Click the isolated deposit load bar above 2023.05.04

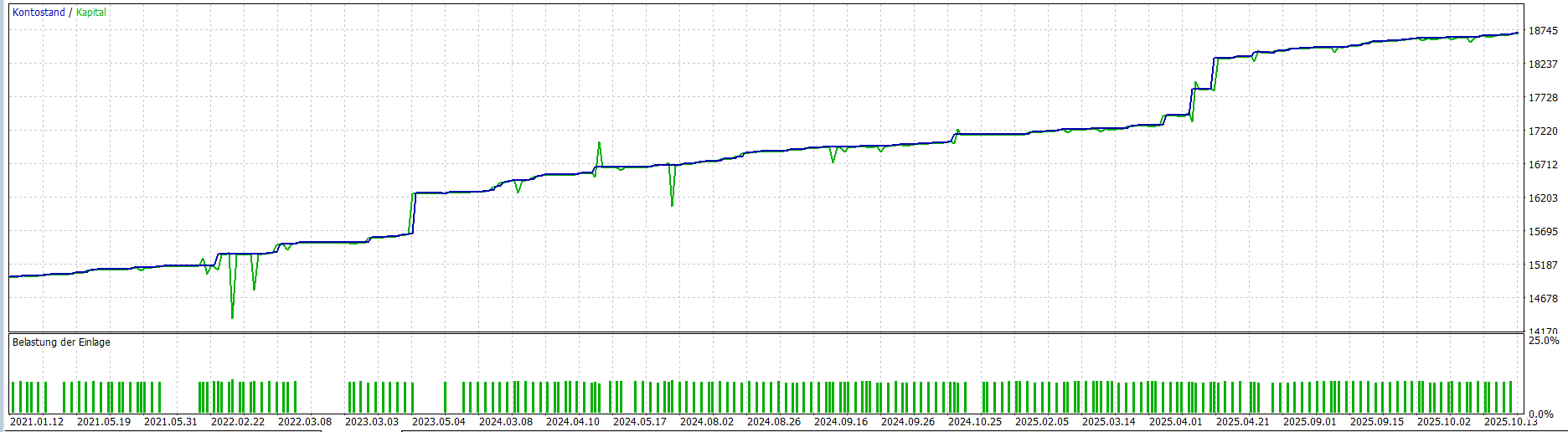[x=445, y=398]
